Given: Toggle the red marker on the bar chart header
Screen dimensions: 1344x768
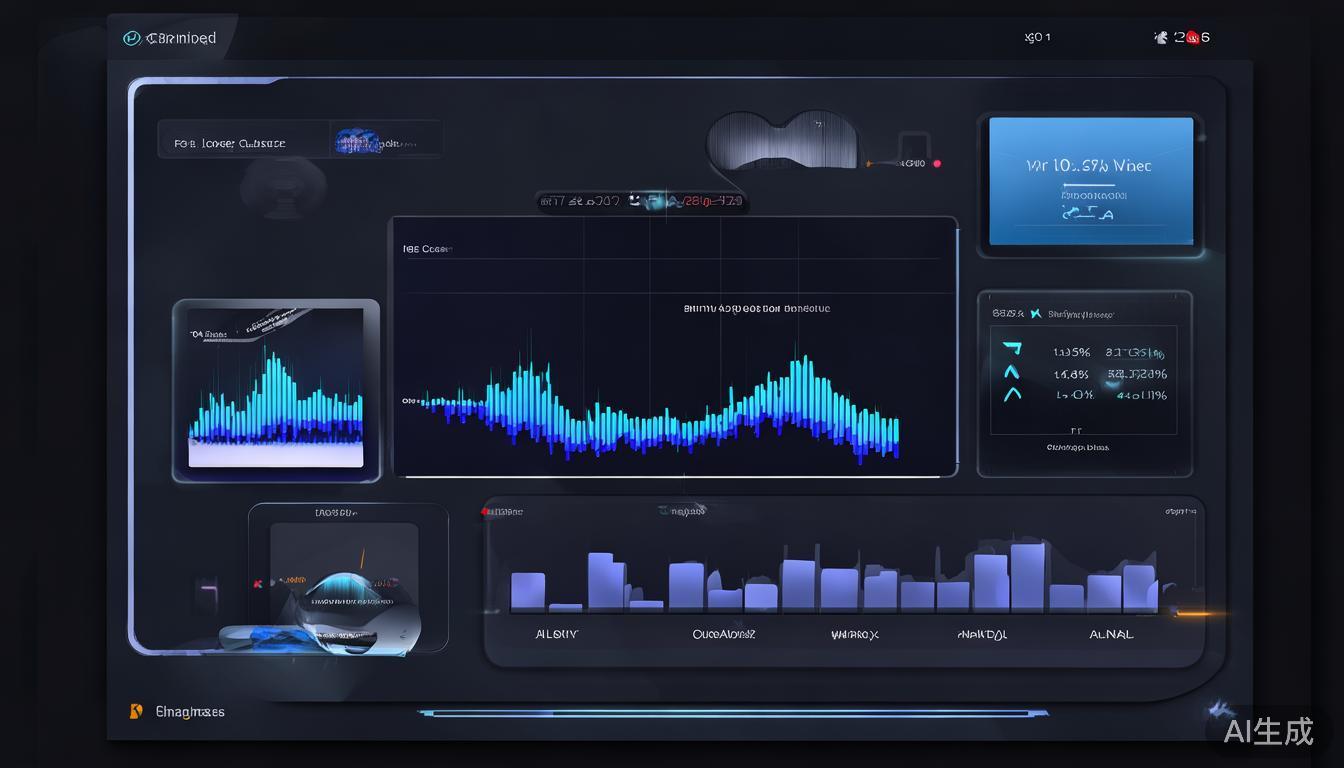Looking at the screenshot, I should pos(485,511).
